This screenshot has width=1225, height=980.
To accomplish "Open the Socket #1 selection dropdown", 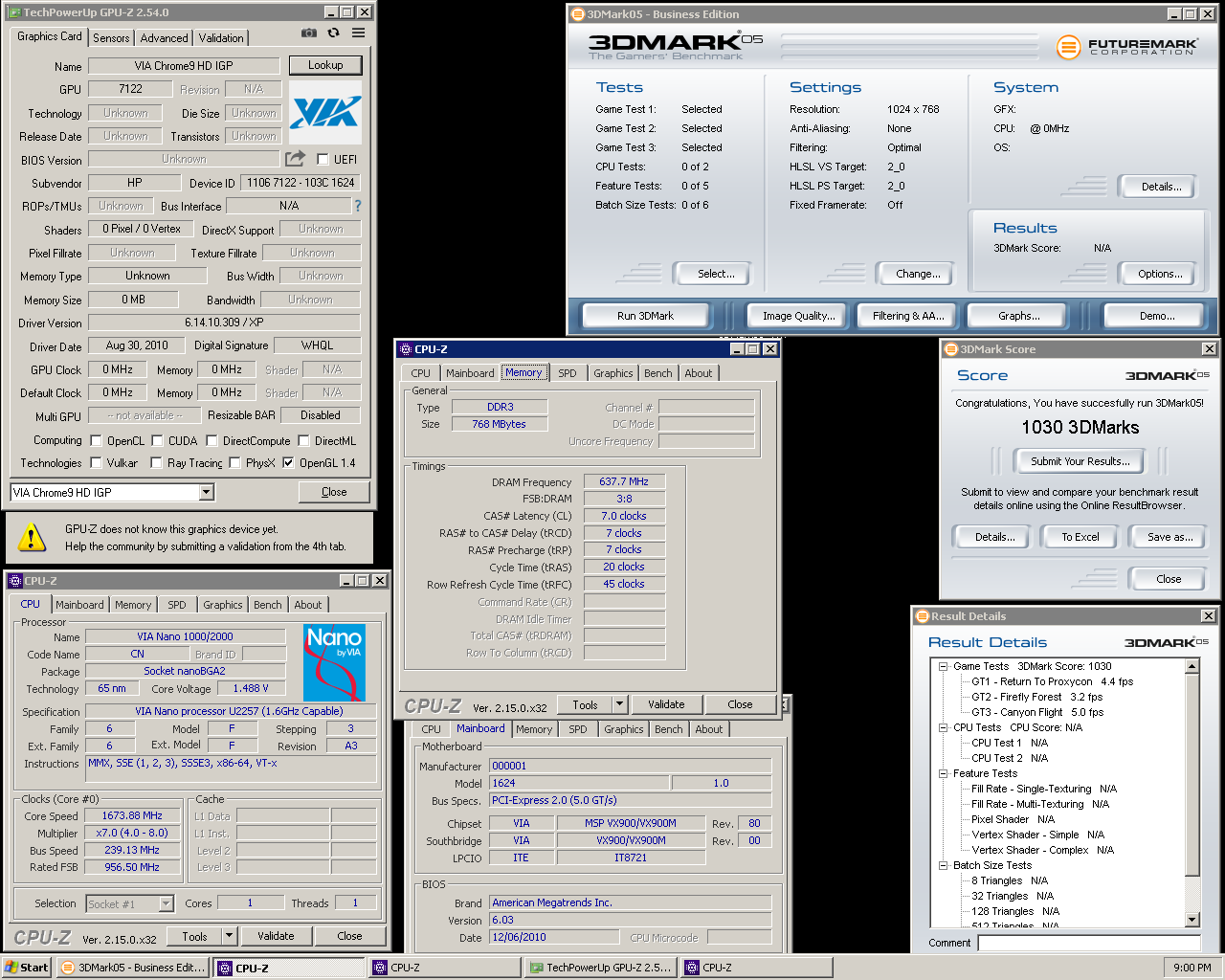I will pyautogui.click(x=166, y=903).
